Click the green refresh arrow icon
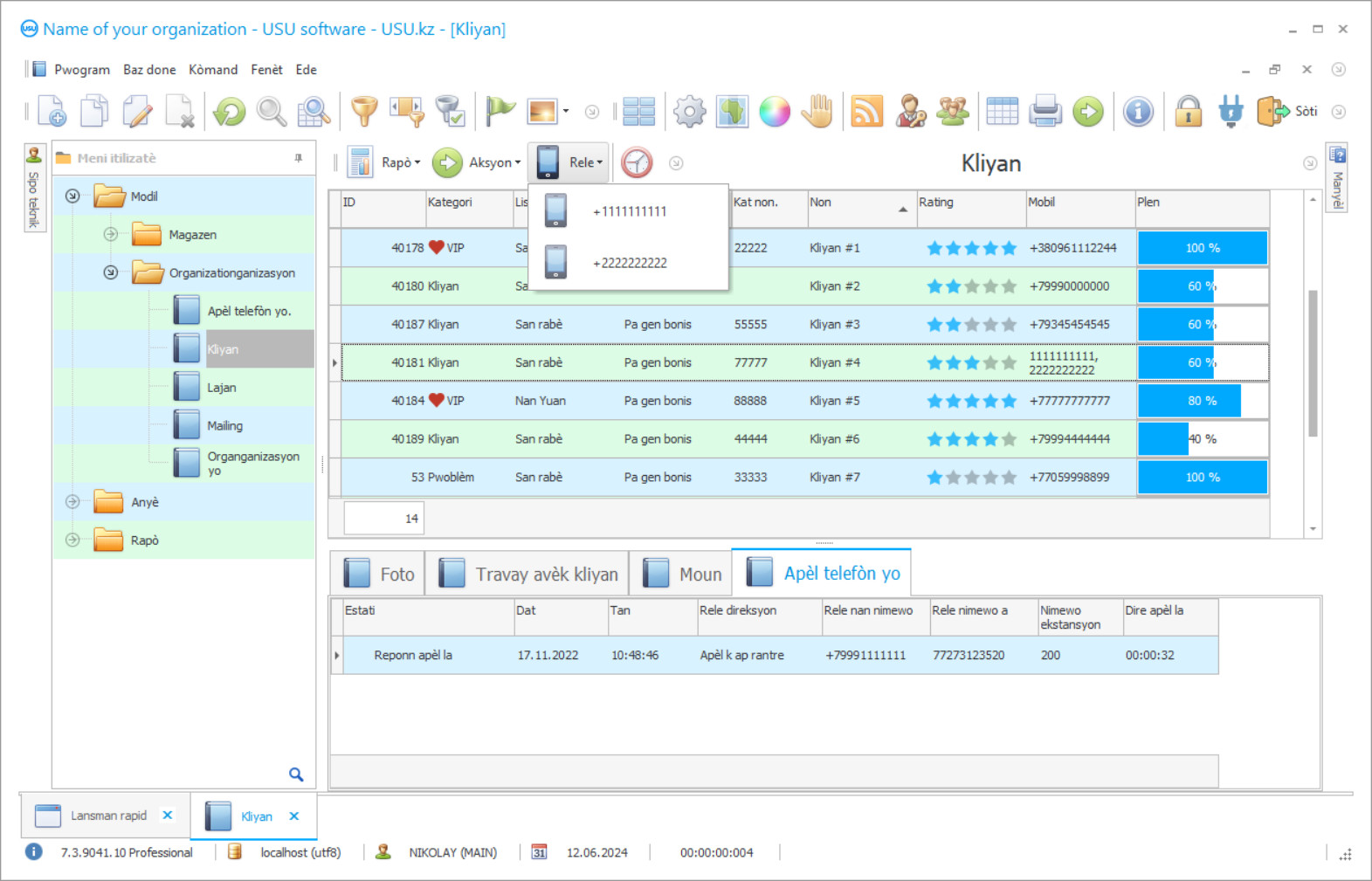The height and width of the screenshot is (881, 1372). pos(230,112)
